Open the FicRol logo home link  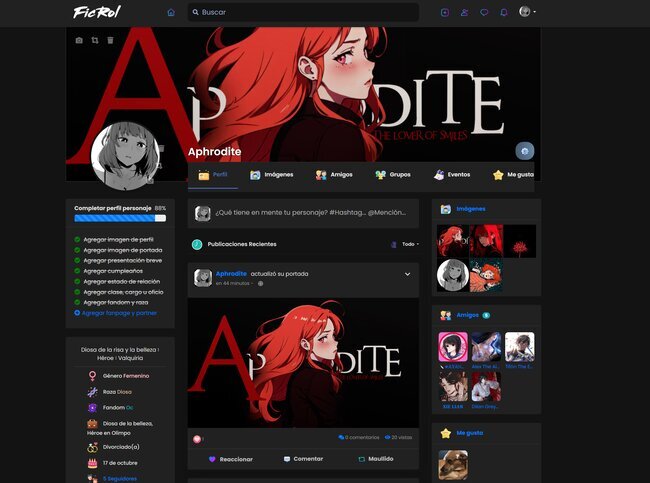point(97,12)
